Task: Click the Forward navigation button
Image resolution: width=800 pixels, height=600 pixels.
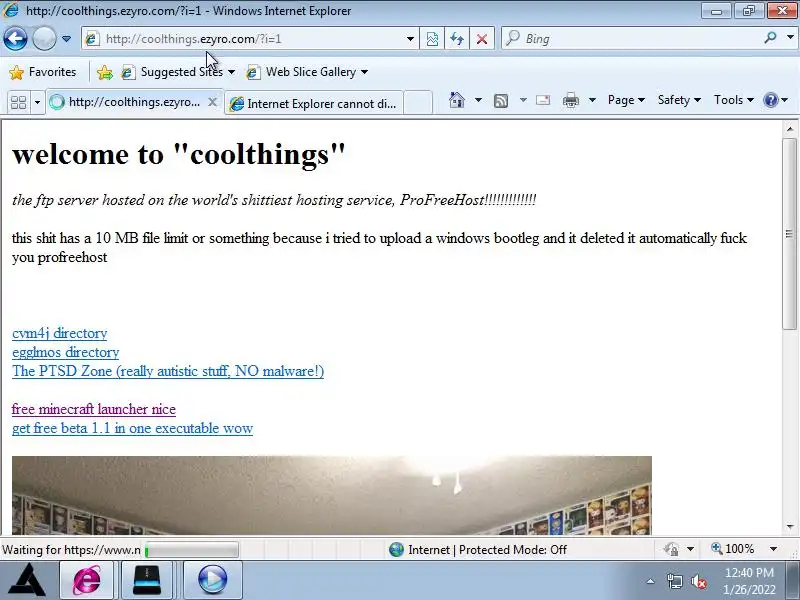Action: point(44,39)
